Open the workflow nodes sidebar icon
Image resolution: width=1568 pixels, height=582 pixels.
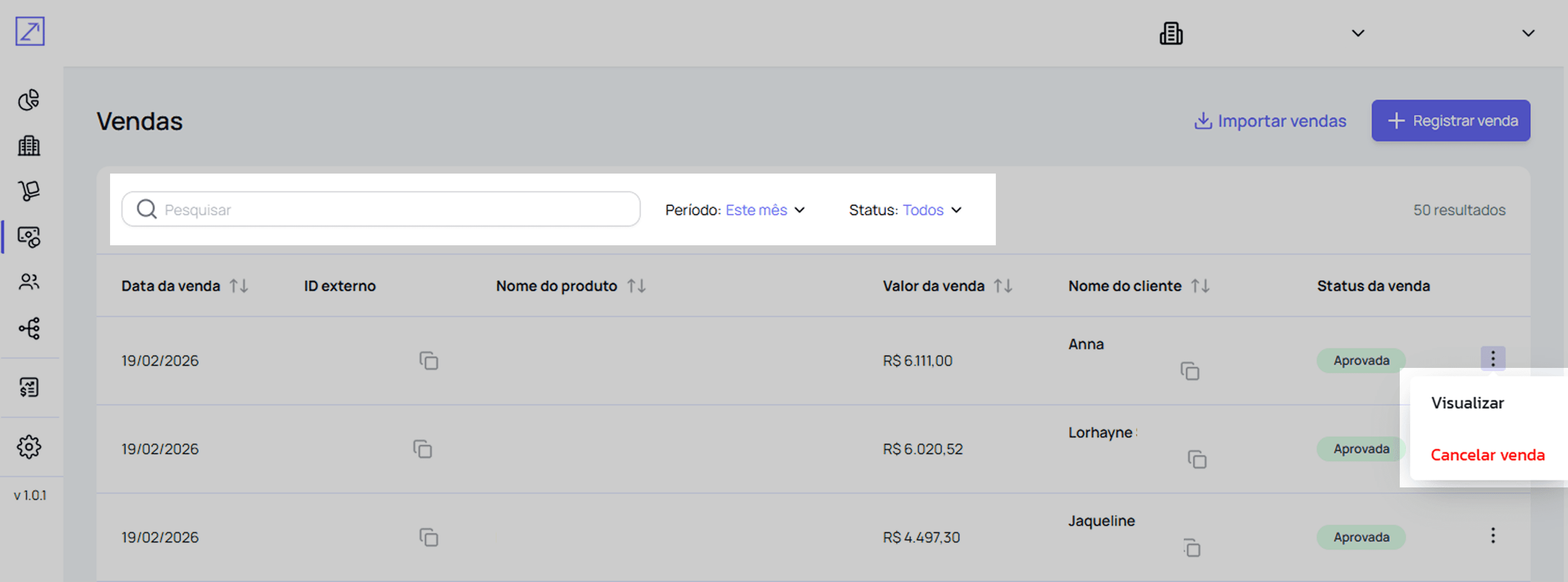click(29, 328)
